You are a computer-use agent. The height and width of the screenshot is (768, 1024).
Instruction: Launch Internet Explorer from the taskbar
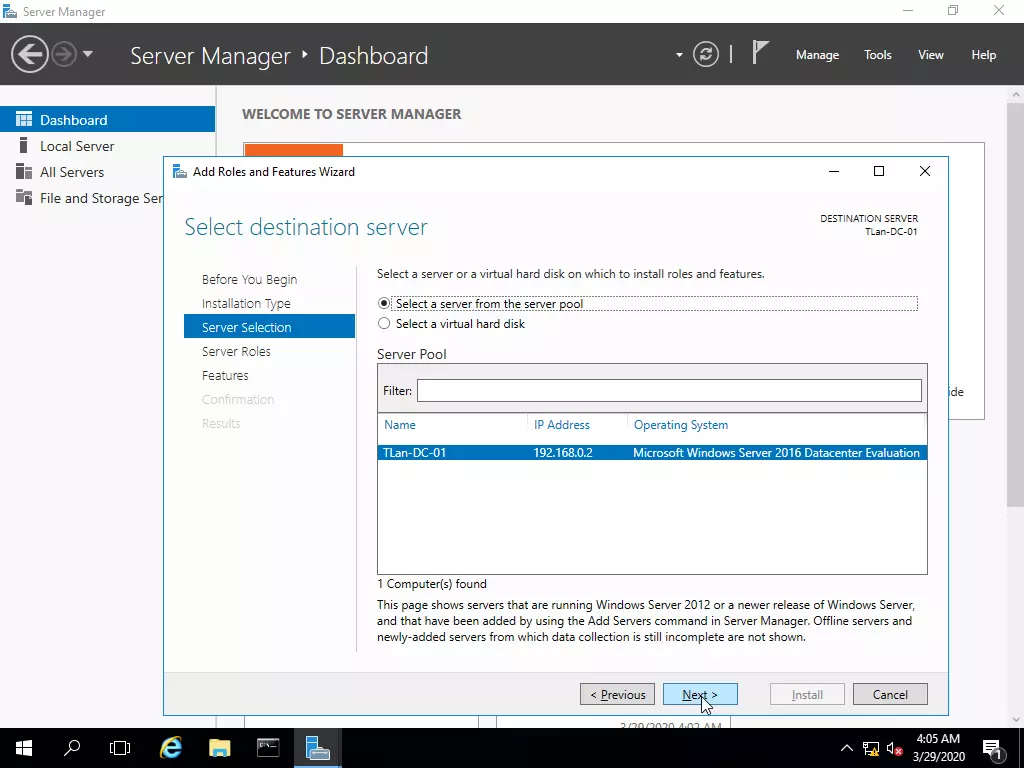[171, 748]
